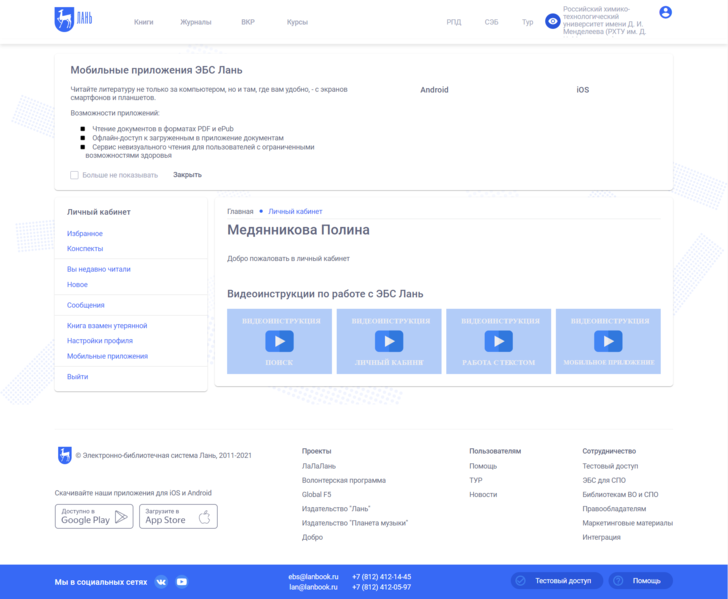The width and height of the screenshot is (728, 599).
Task: Click Главная in the breadcrumb
Action: [240, 211]
